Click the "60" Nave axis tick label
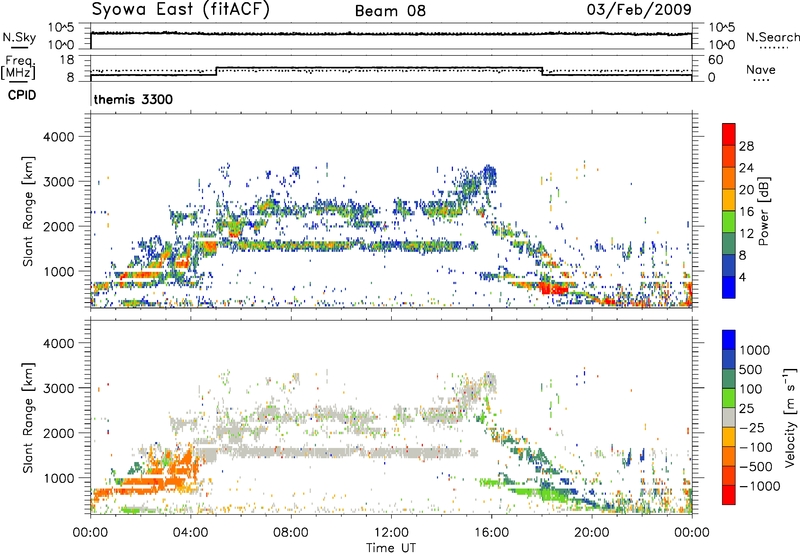 point(715,60)
